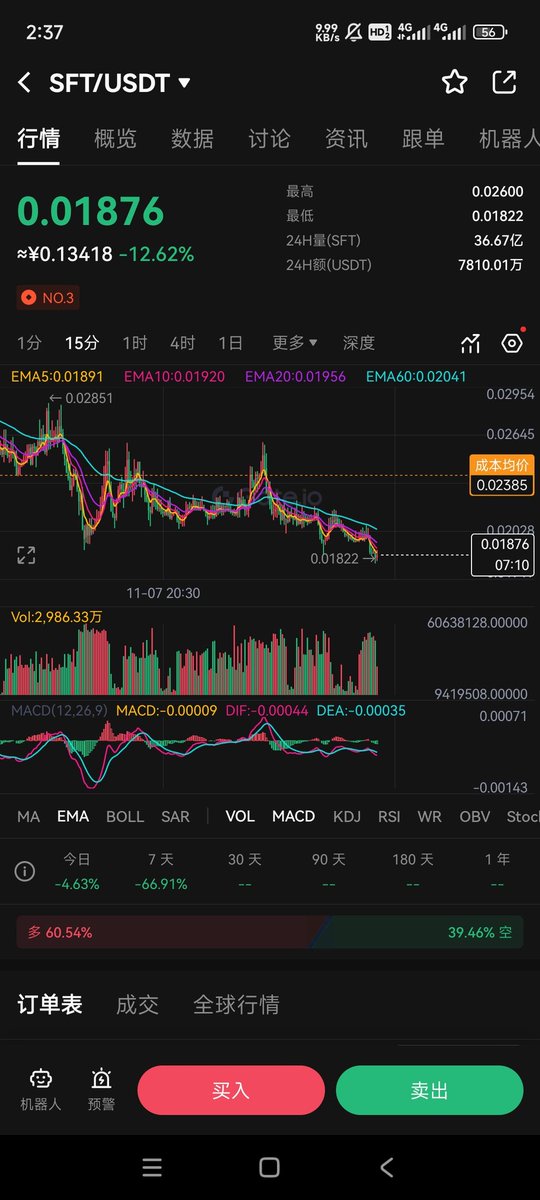Tap the Vol:2,986.33万 volume label
This screenshot has height=1200, width=540.
[57, 617]
